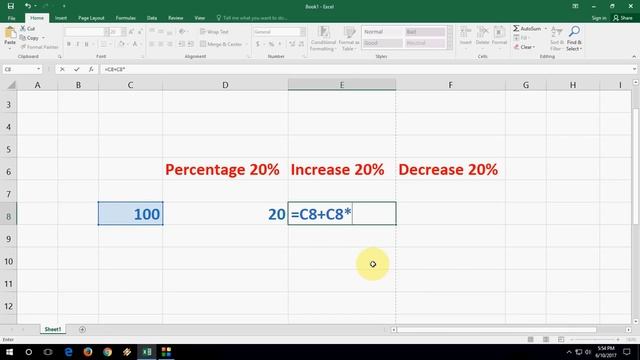Select the row 10 header

8,261
